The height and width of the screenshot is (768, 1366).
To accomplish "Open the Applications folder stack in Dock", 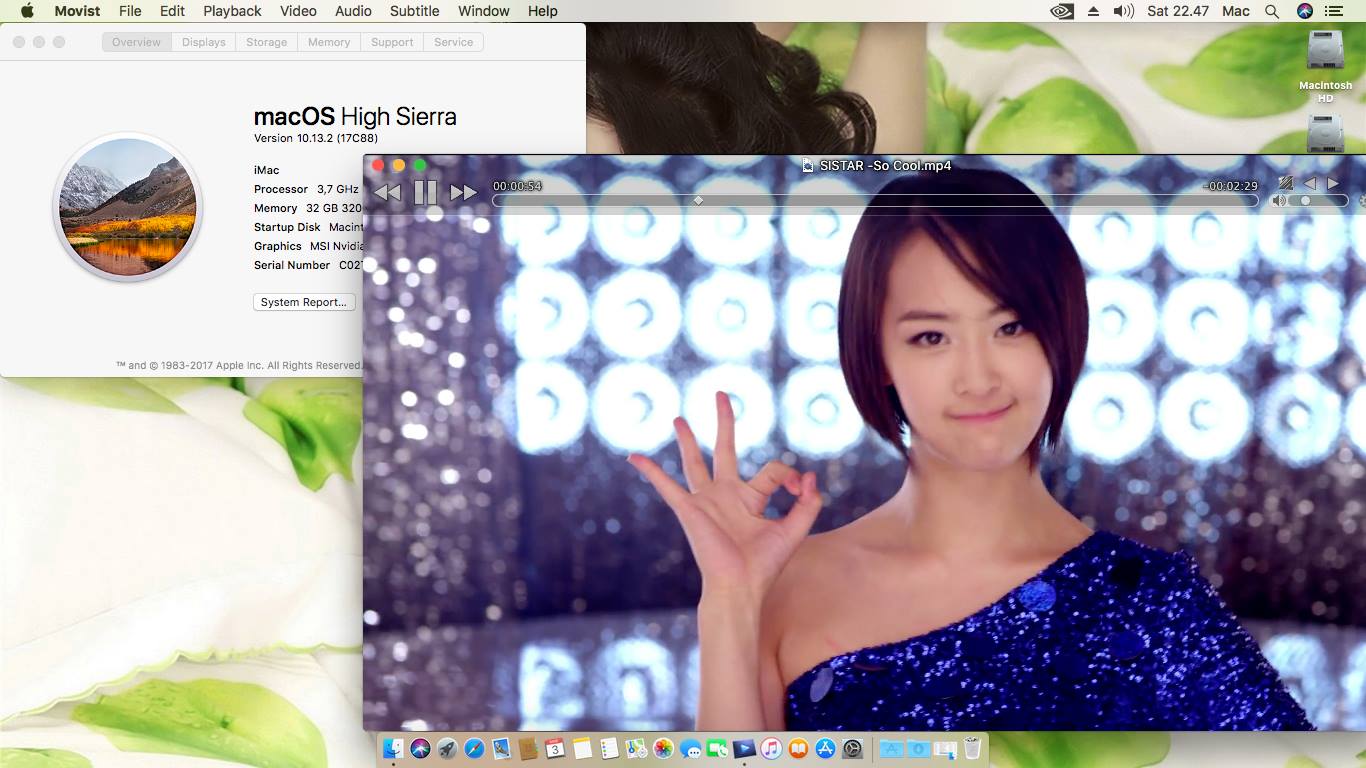I will pyautogui.click(x=891, y=748).
